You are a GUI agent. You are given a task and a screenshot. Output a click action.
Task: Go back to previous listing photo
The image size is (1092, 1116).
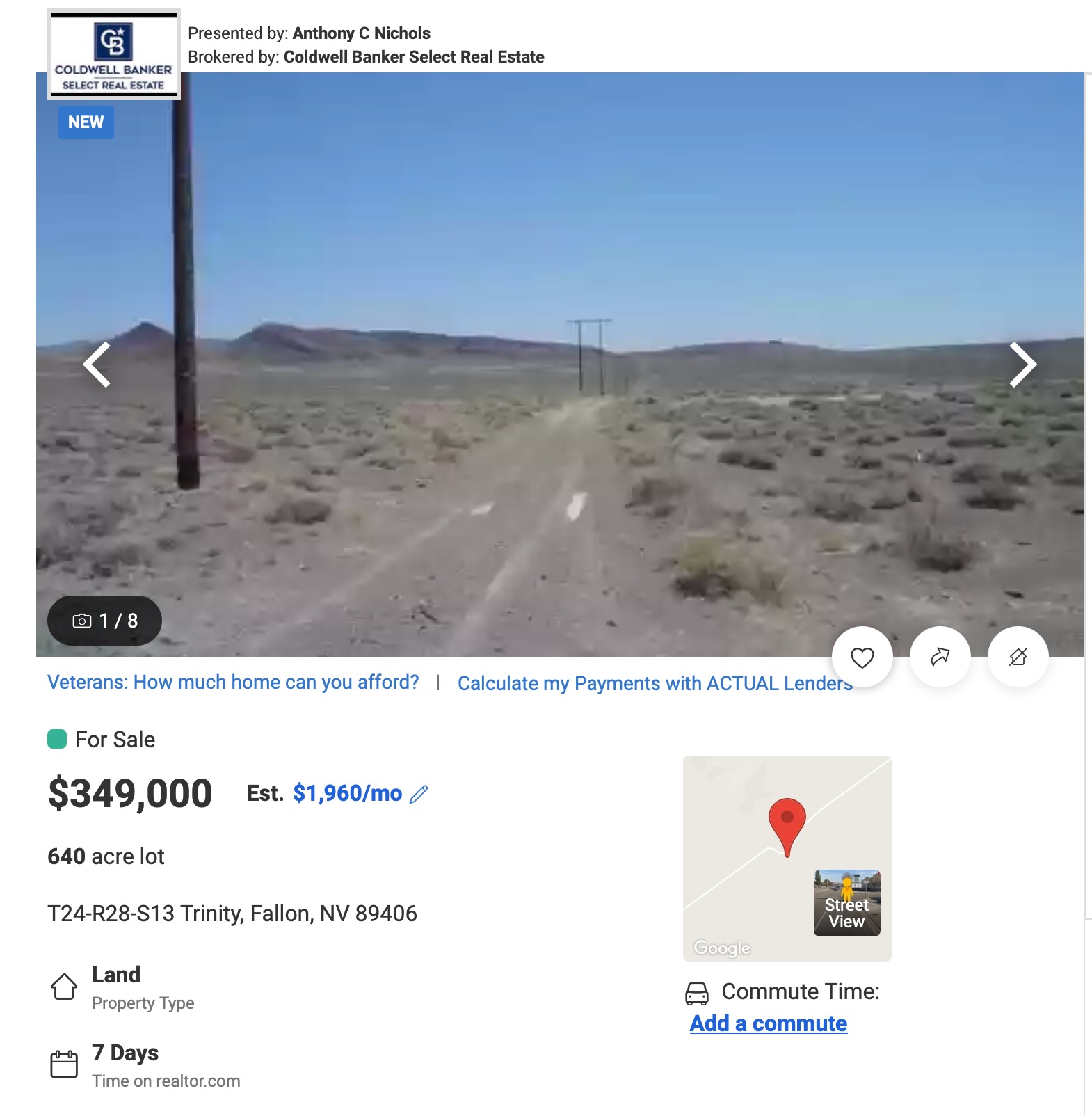[97, 365]
